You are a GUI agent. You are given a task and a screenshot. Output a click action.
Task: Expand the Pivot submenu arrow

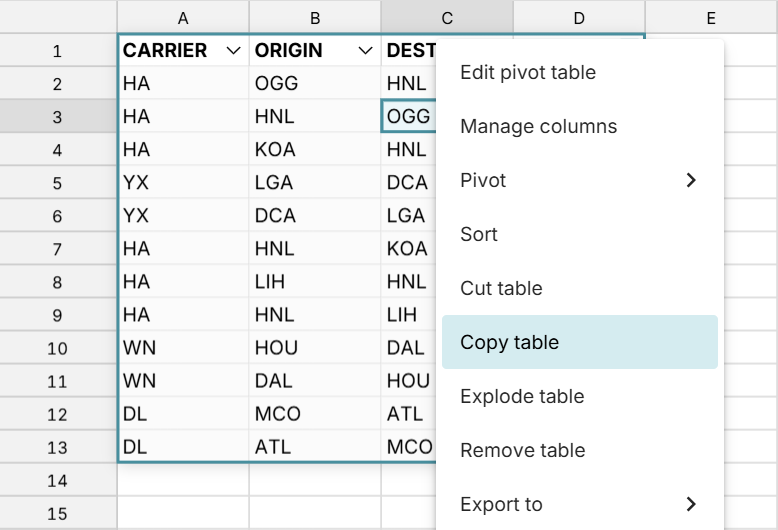[690, 181]
